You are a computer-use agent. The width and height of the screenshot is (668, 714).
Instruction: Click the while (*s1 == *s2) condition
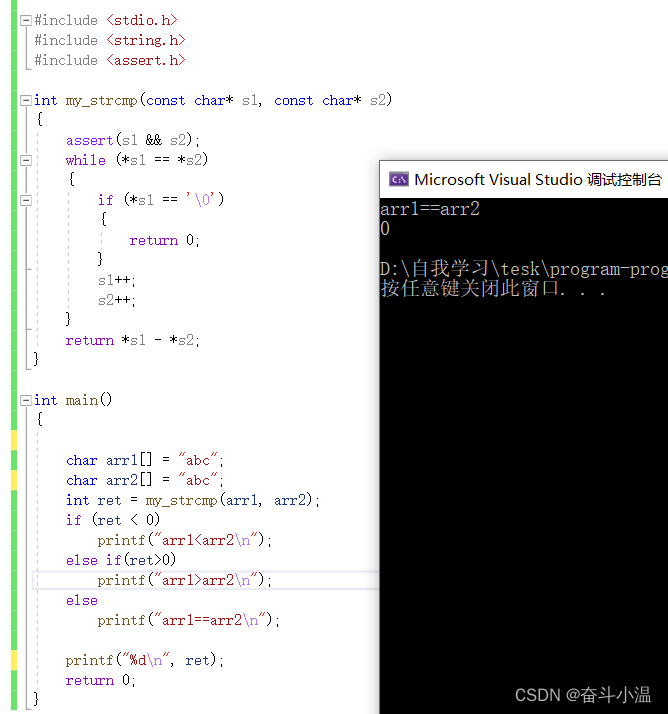coord(137,160)
